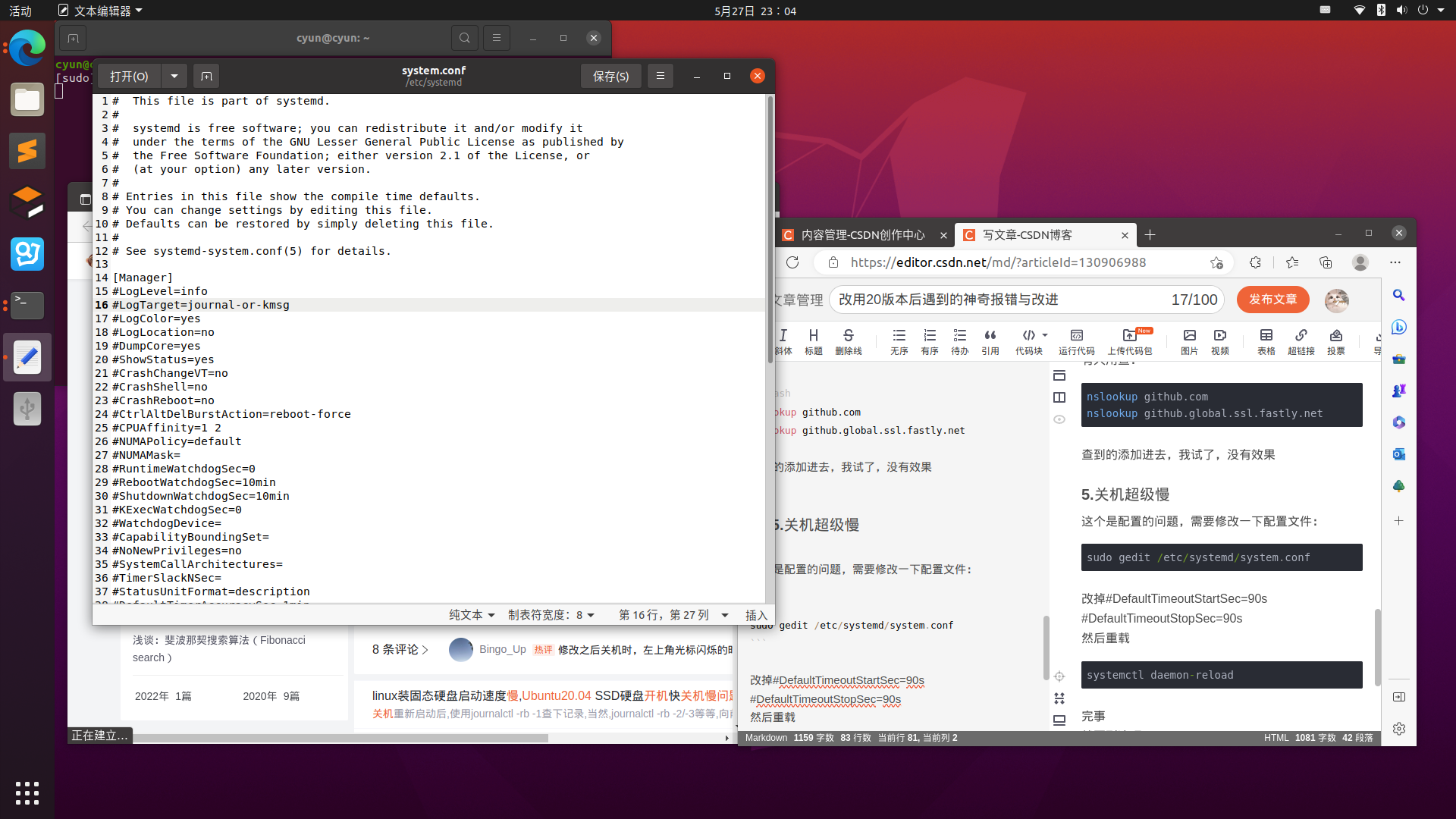The height and width of the screenshot is (819, 1456).
Task: Expand the dropdown arrow next to 打开(O)
Action: 174,76
